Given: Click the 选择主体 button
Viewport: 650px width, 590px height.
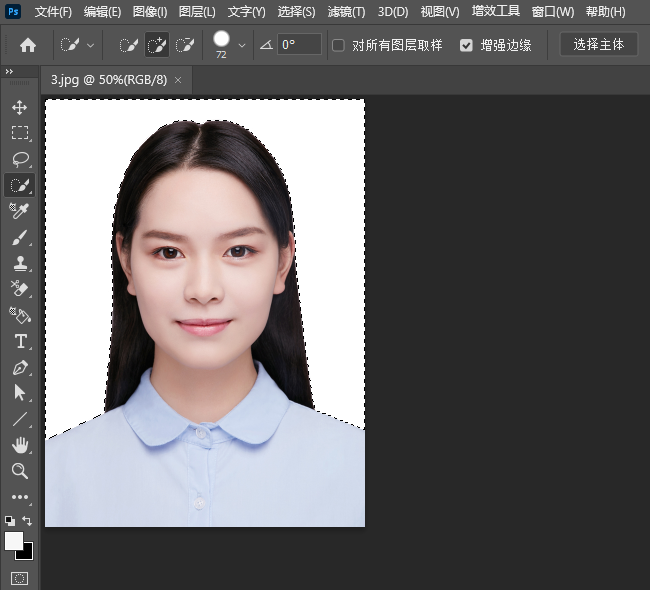Looking at the screenshot, I should coord(598,45).
